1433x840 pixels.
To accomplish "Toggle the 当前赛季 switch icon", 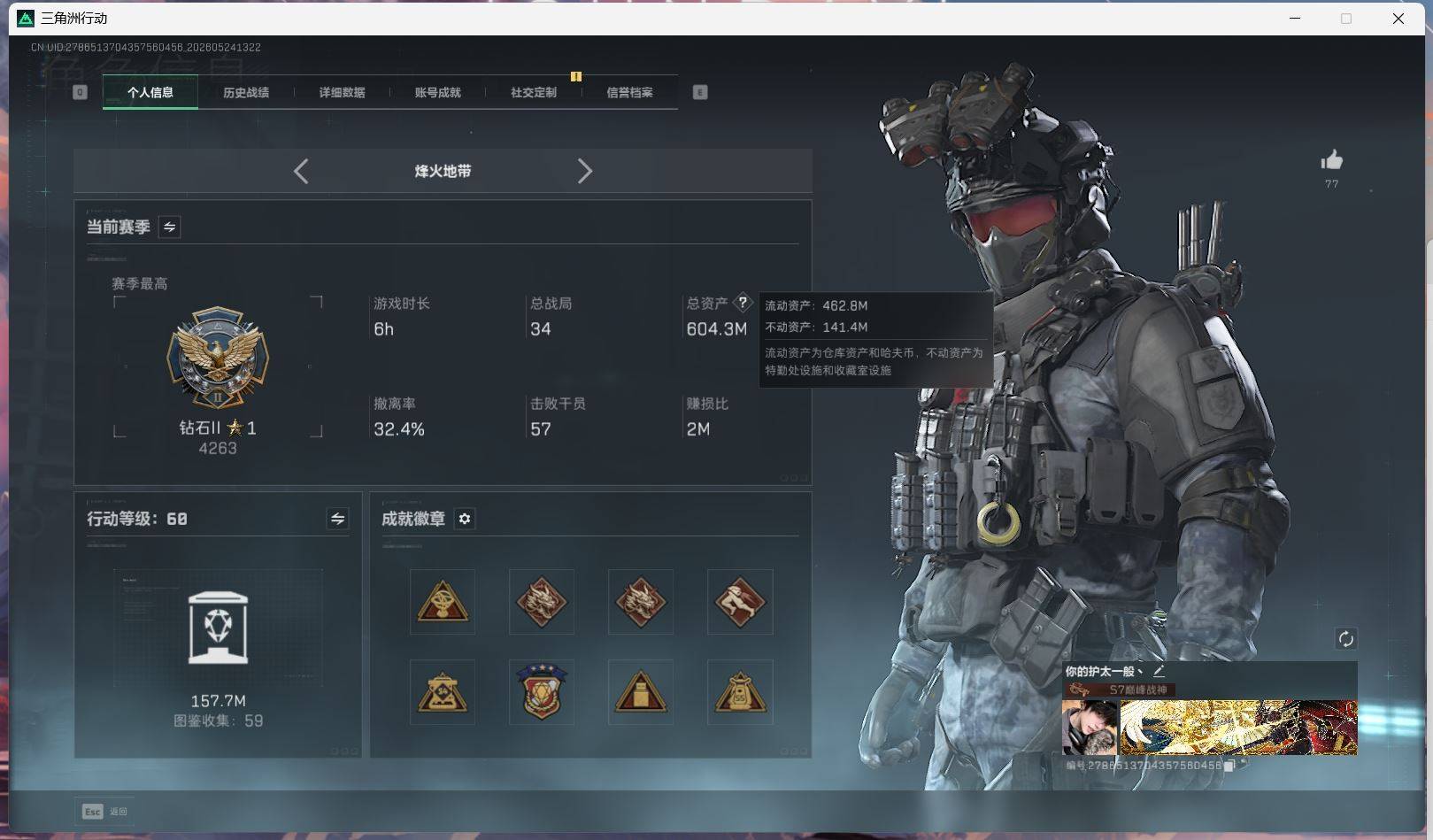I will point(169,227).
